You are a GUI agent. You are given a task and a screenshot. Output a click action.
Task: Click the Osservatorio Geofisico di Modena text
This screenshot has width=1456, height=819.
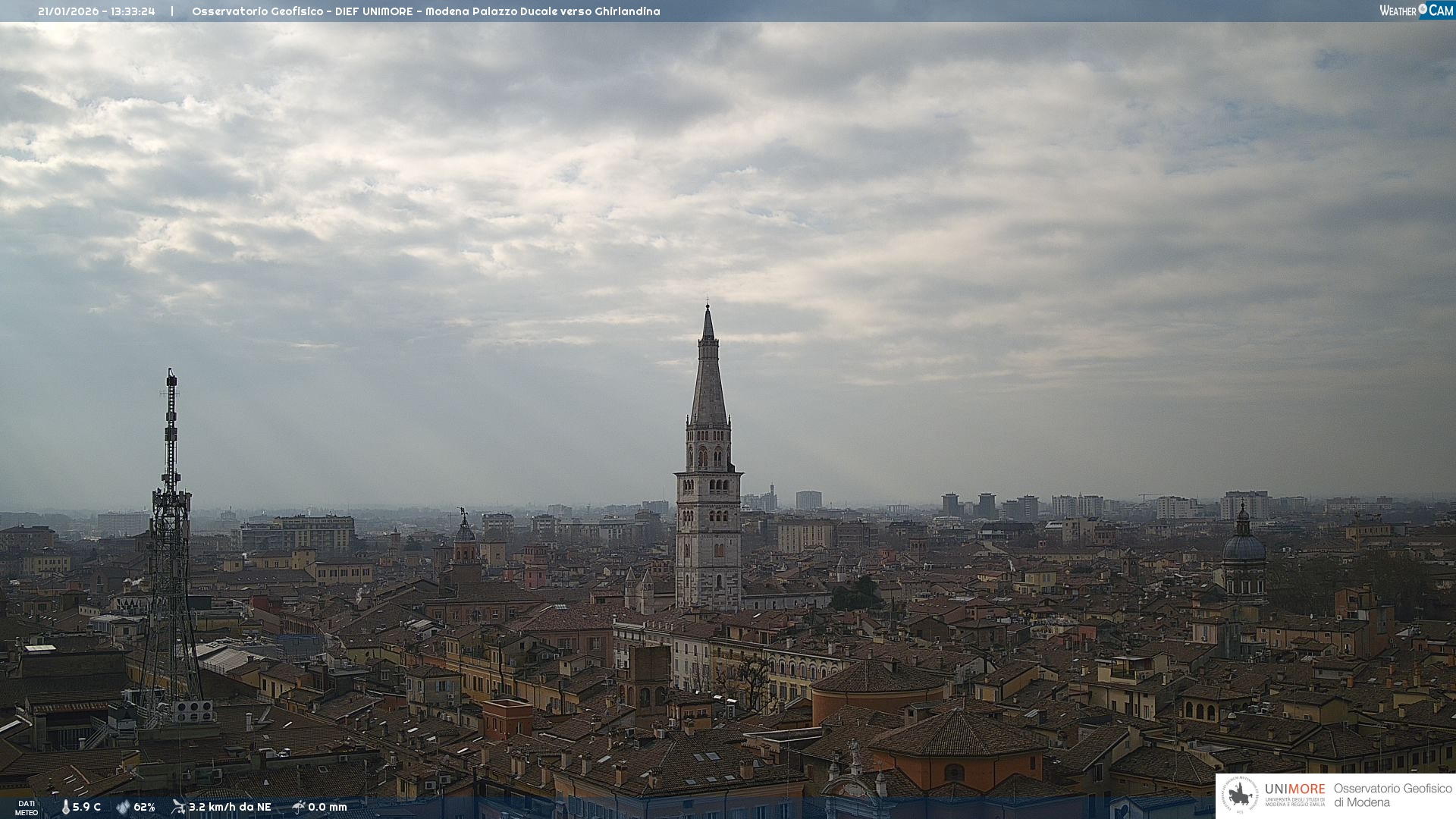tap(1392, 795)
